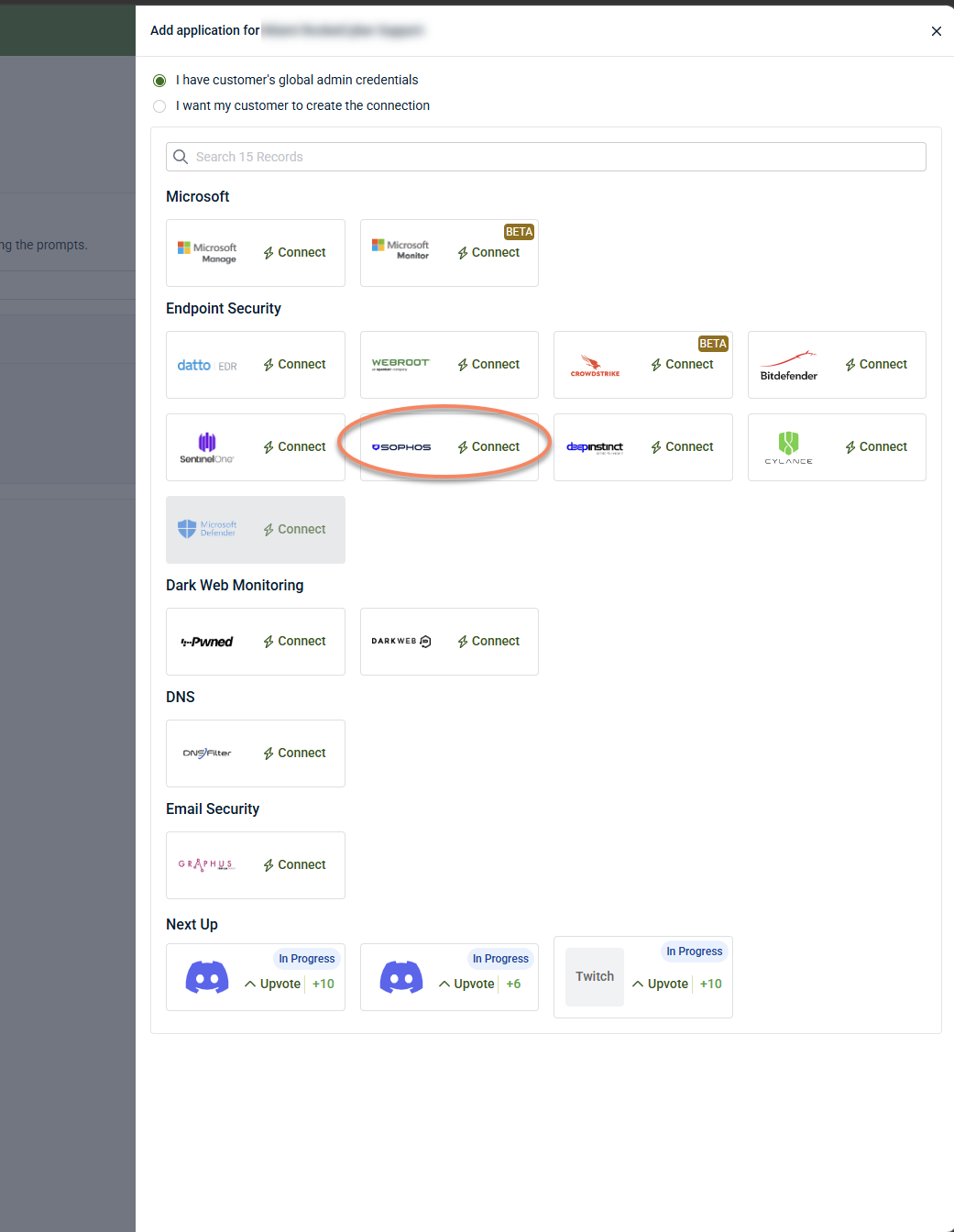Connect Deep Instinct
The height and width of the screenshot is (1232, 954).
click(682, 447)
